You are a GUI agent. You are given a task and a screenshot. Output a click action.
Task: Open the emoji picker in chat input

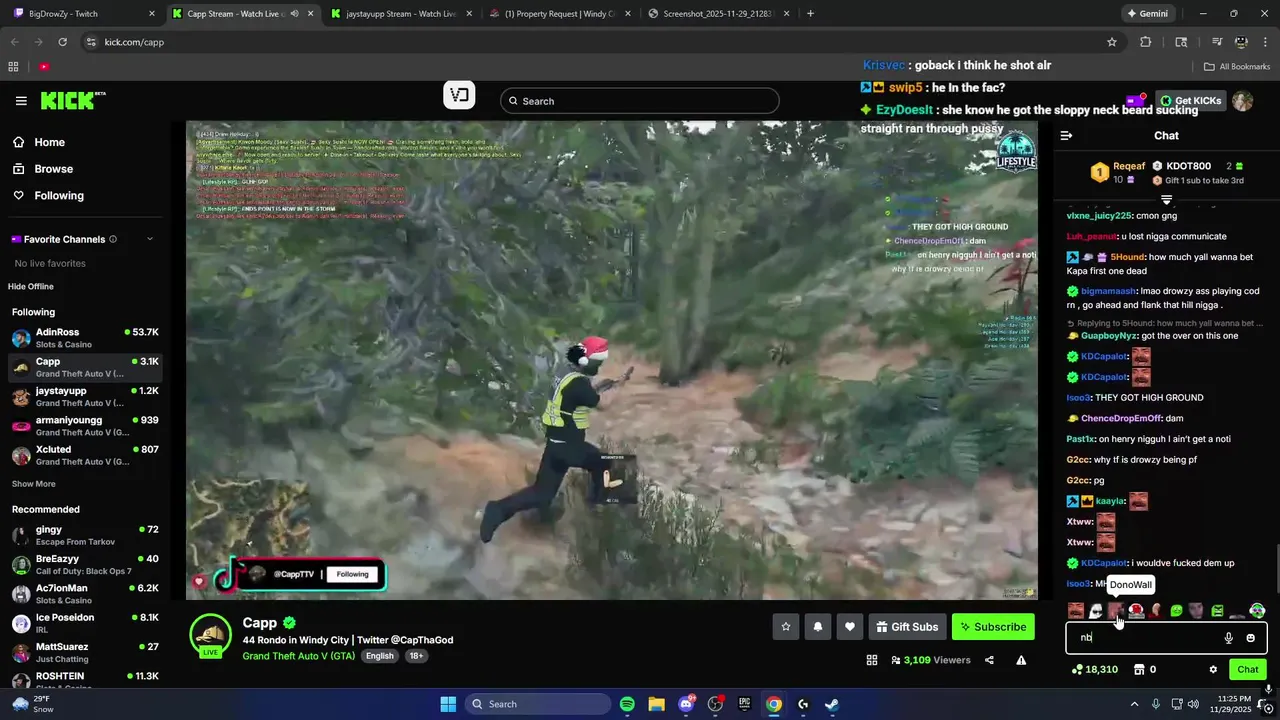pyautogui.click(x=1250, y=638)
